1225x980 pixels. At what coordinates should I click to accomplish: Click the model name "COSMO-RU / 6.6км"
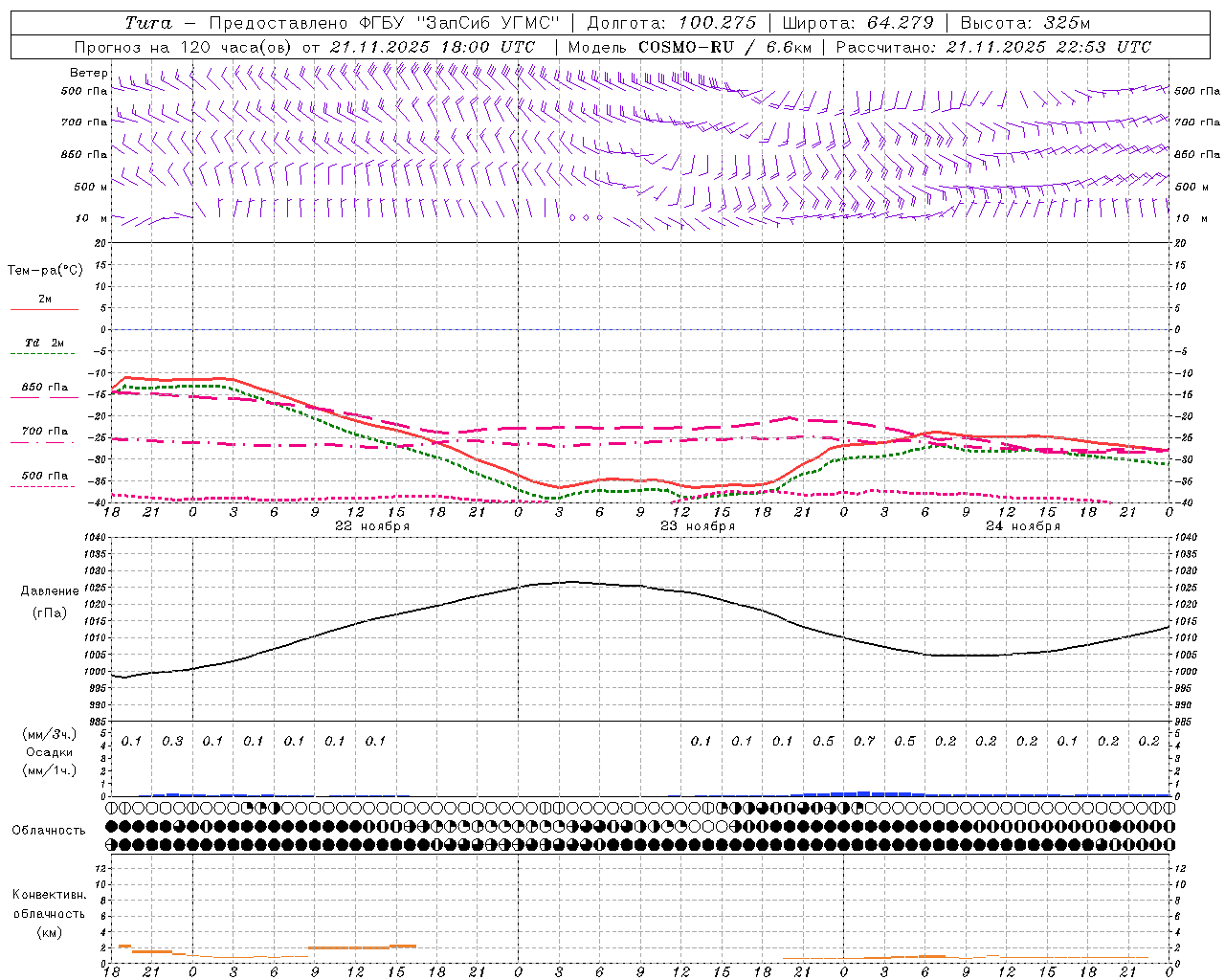point(724,47)
